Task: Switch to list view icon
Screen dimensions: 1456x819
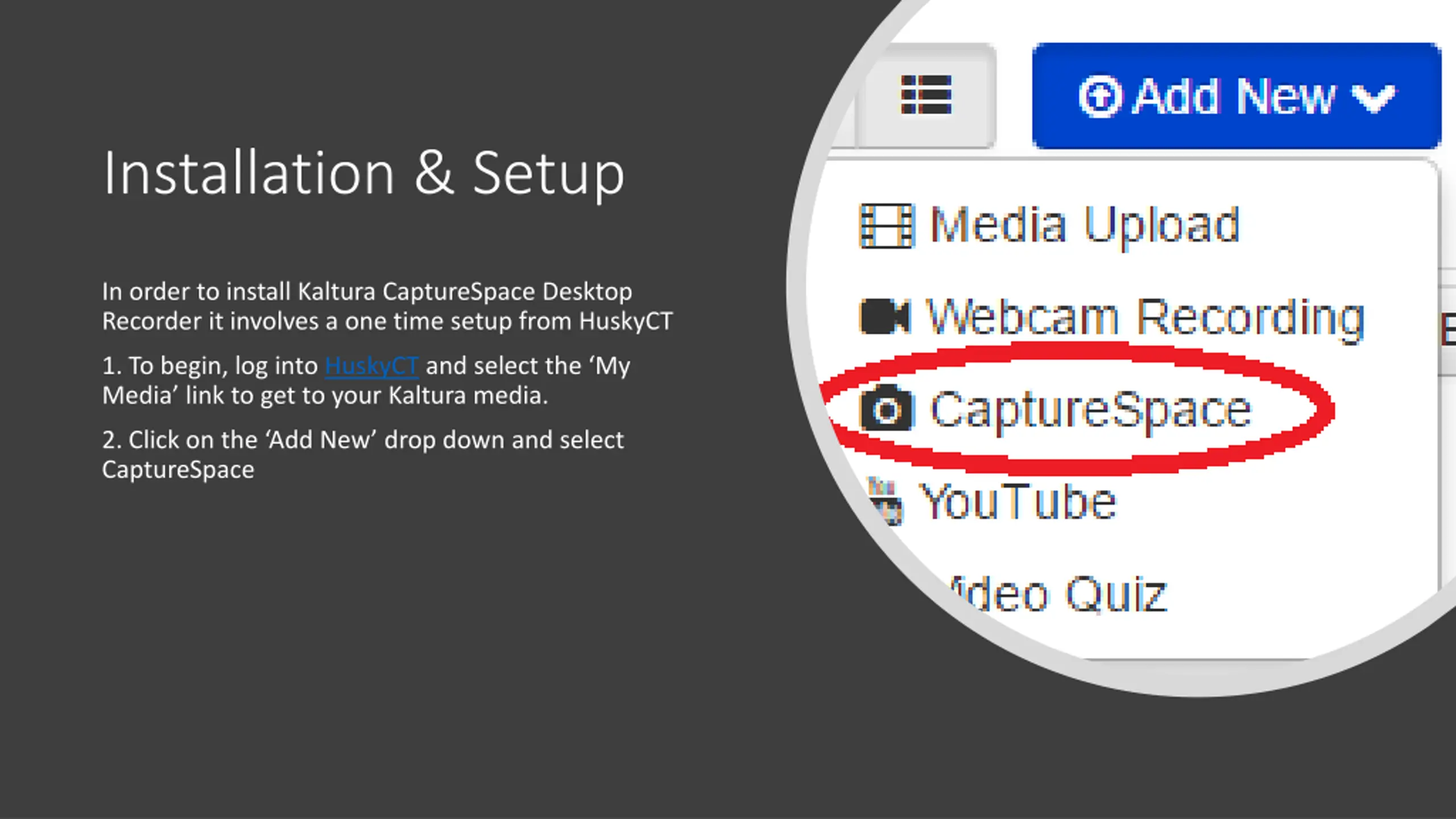Action: 926,95
